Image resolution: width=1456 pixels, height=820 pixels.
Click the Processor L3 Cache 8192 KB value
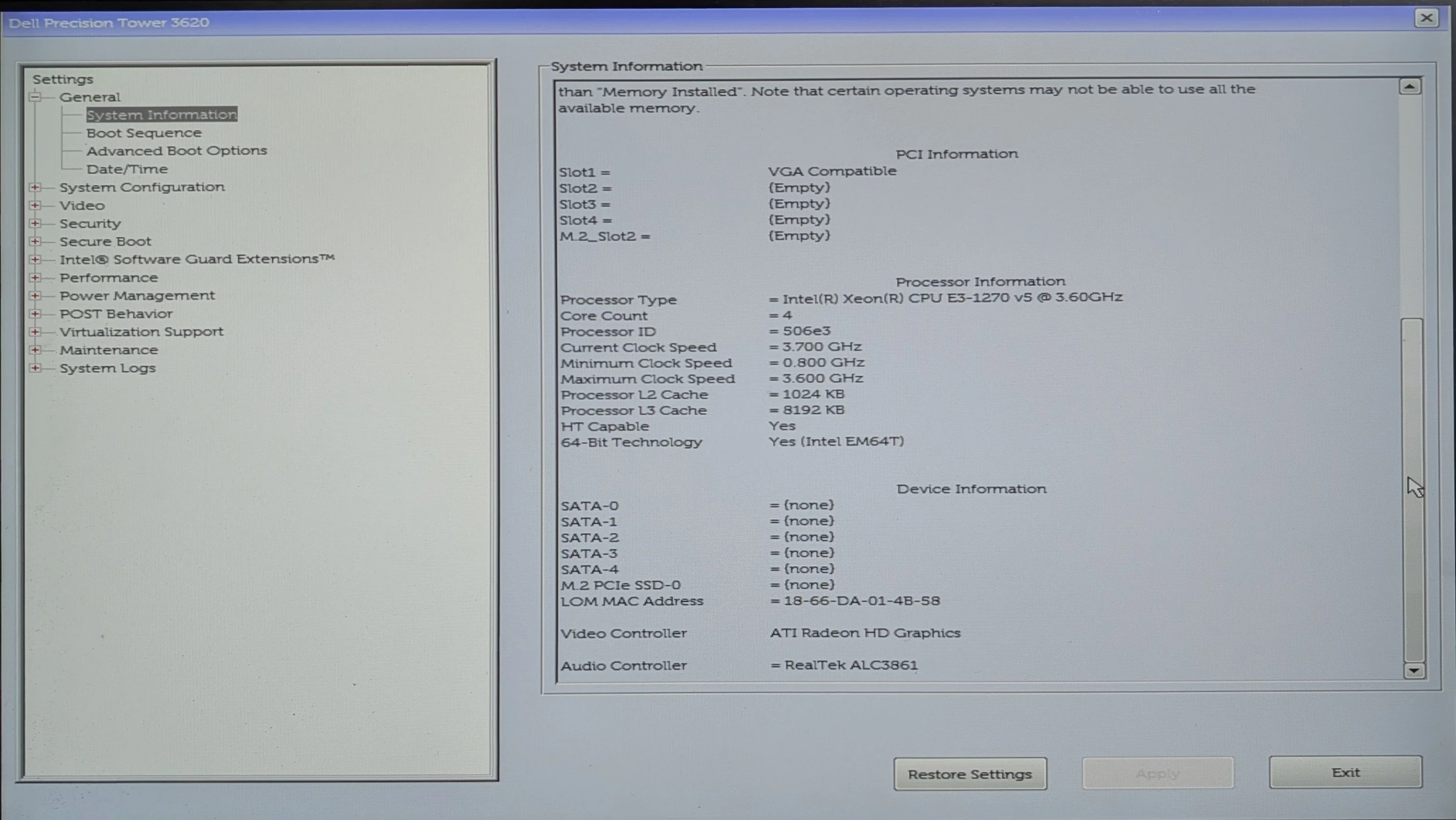pyautogui.click(x=813, y=410)
